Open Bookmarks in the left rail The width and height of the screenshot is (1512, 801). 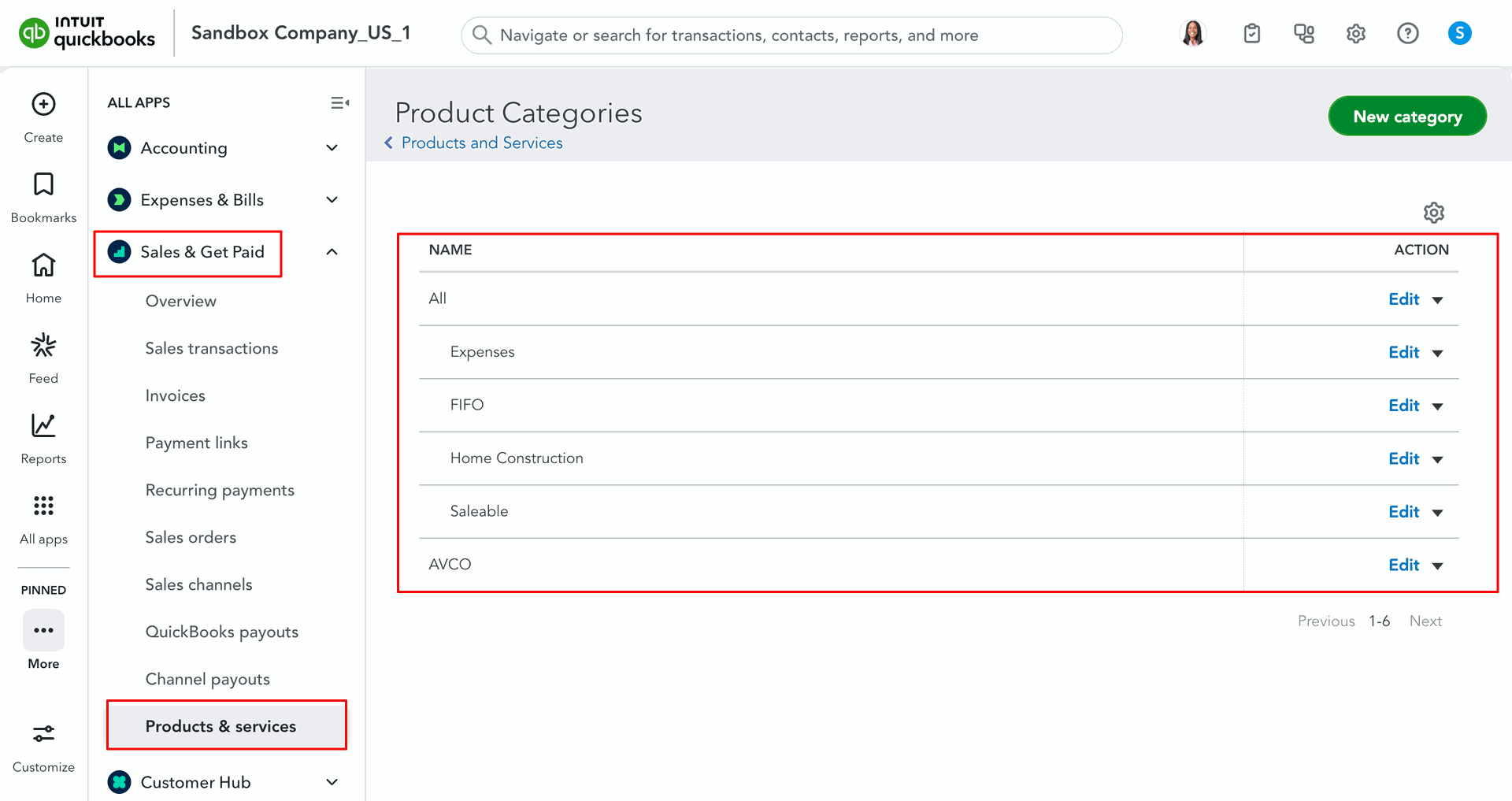(43, 185)
